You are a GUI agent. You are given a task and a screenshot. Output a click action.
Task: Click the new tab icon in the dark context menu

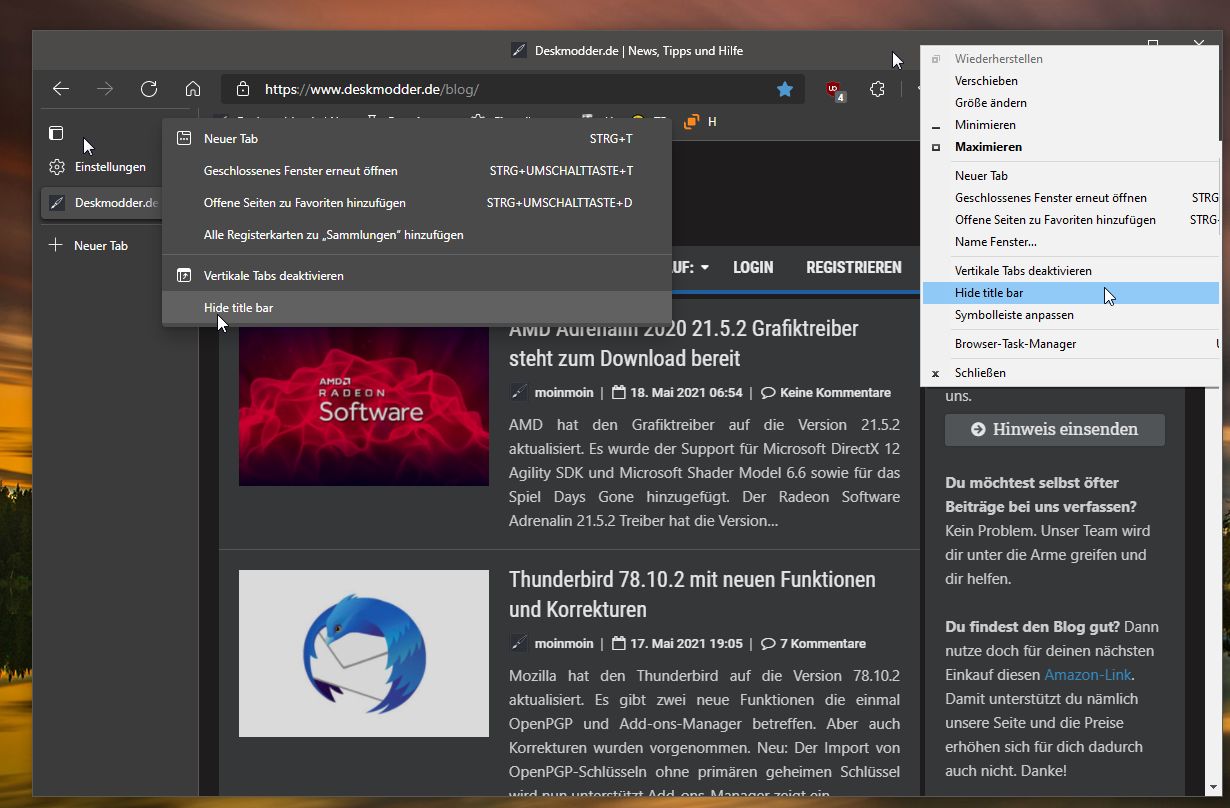(184, 139)
